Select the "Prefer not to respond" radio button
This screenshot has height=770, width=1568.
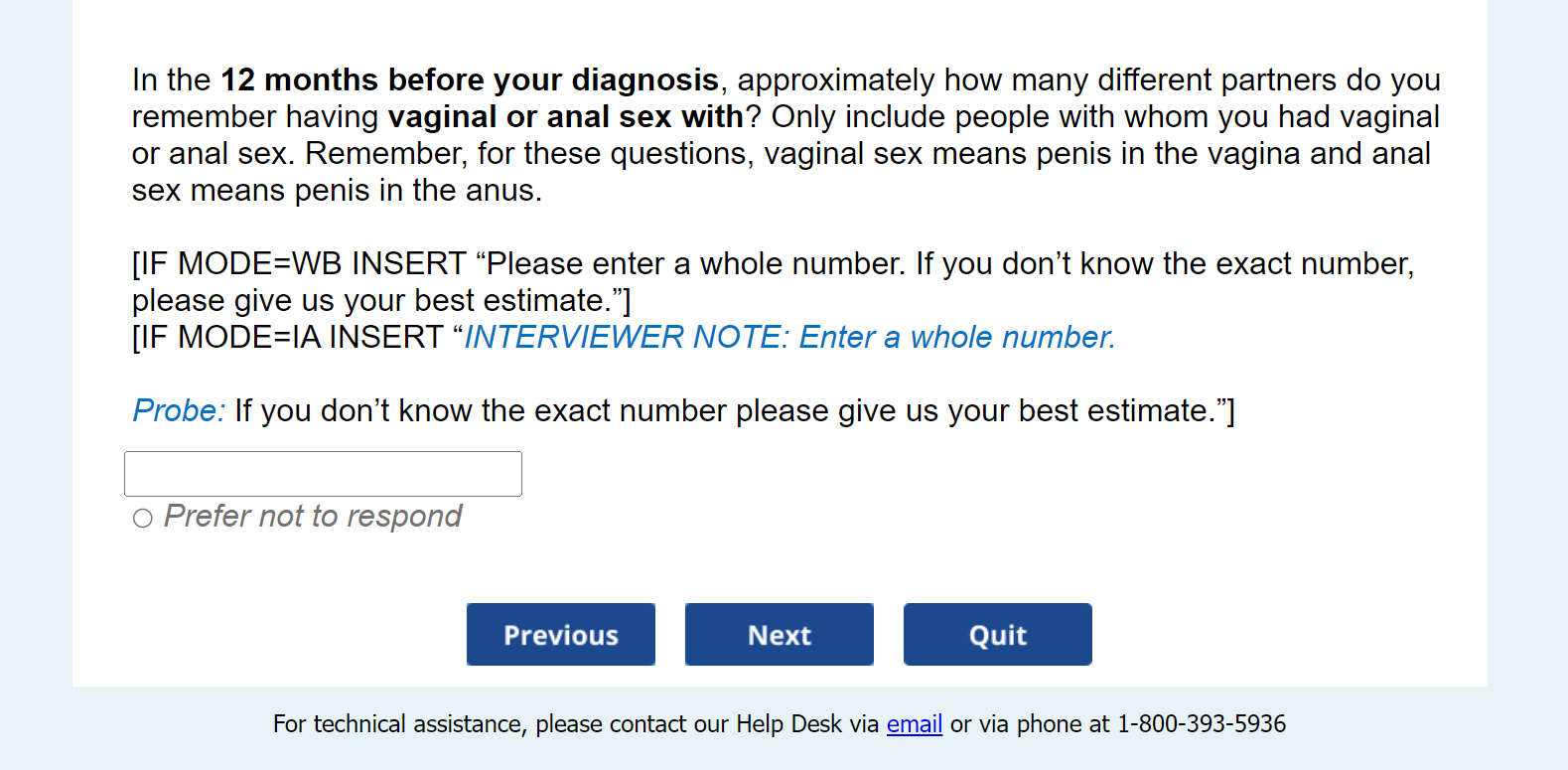143,518
